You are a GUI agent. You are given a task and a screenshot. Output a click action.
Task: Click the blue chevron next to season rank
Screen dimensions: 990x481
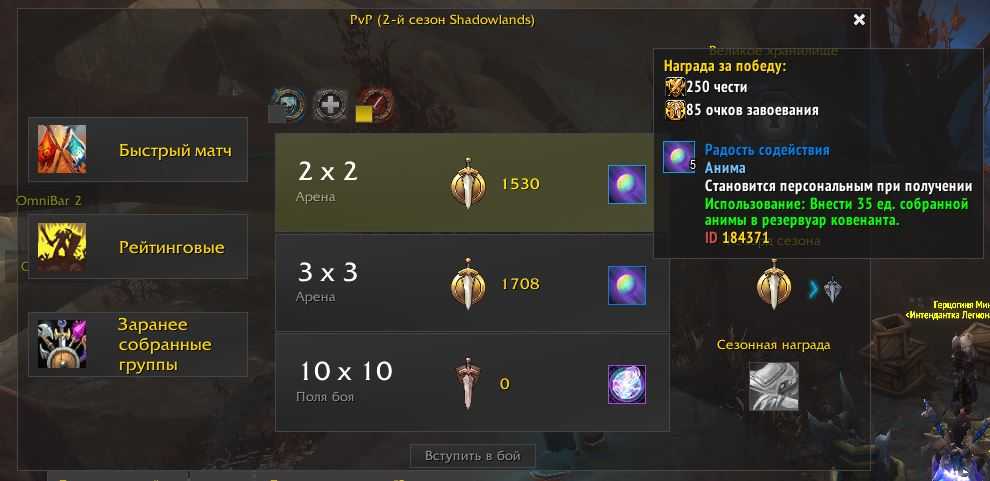(x=814, y=289)
